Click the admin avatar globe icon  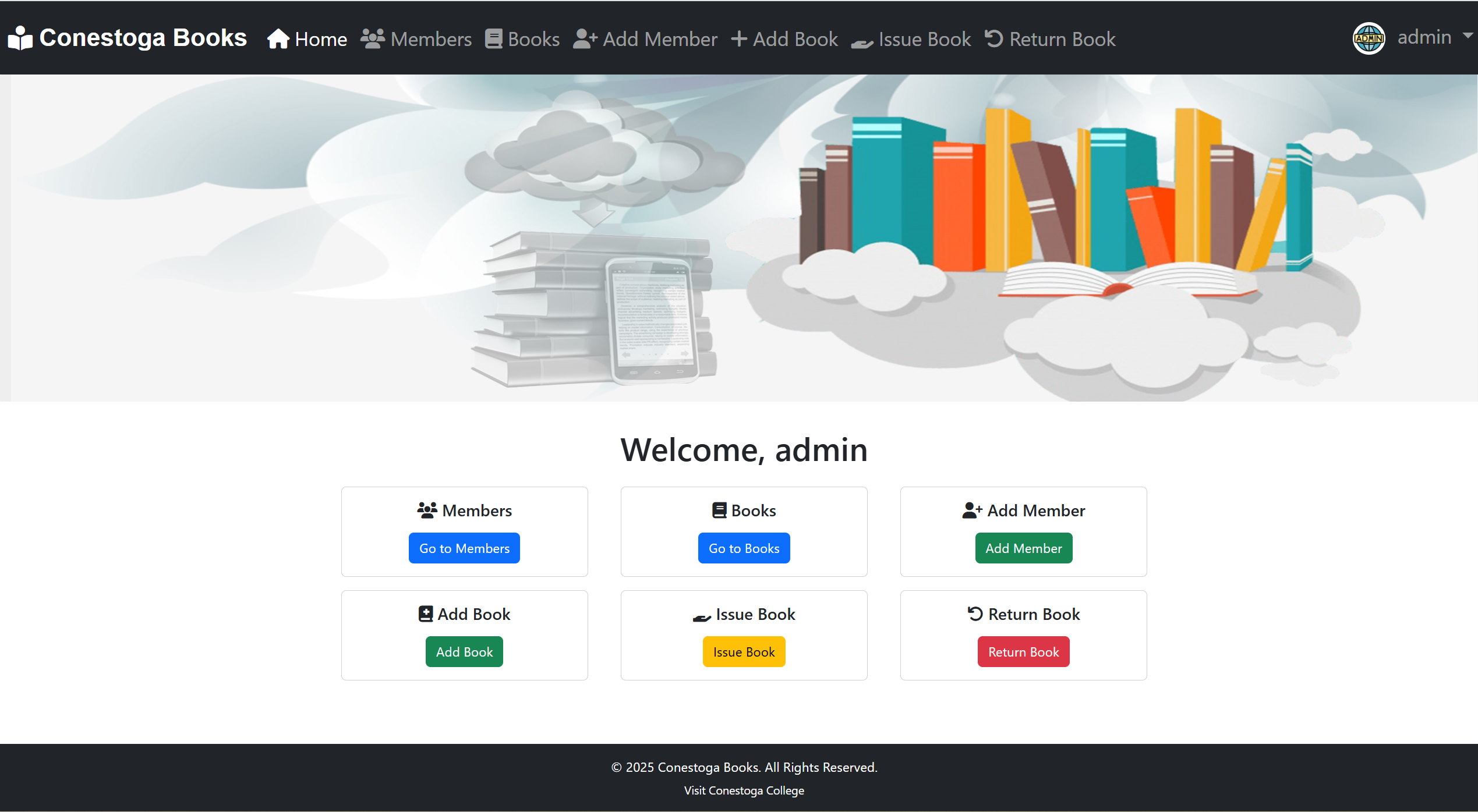click(x=1369, y=37)
